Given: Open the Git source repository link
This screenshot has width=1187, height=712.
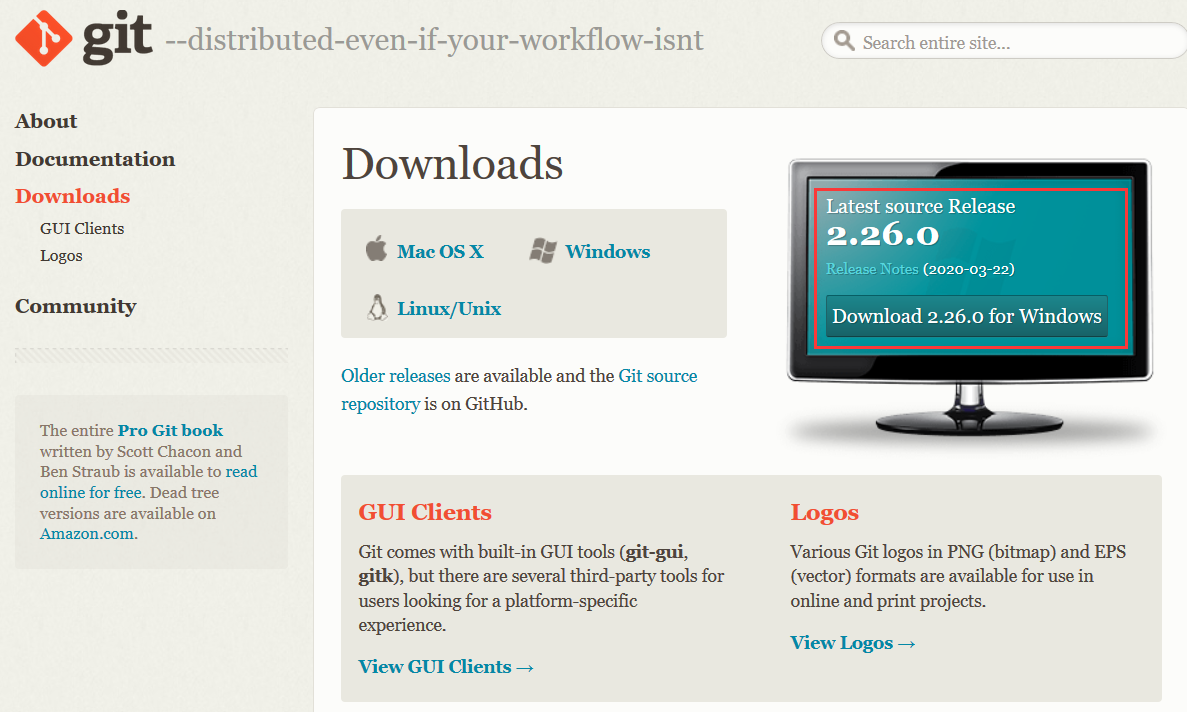Looking at the screenshot, I should point(519,390).
